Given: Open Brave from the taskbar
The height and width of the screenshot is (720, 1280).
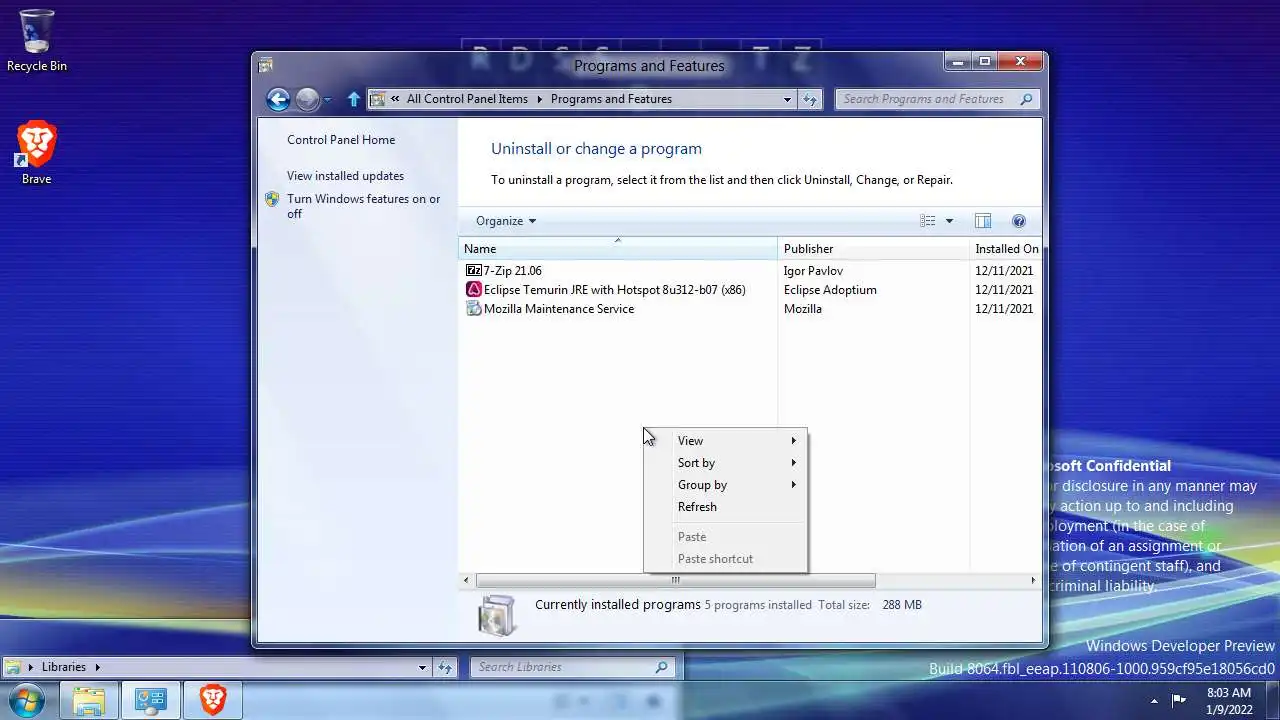Looking at the screenshot, I should pyautogui.click(x=213, y=701).
